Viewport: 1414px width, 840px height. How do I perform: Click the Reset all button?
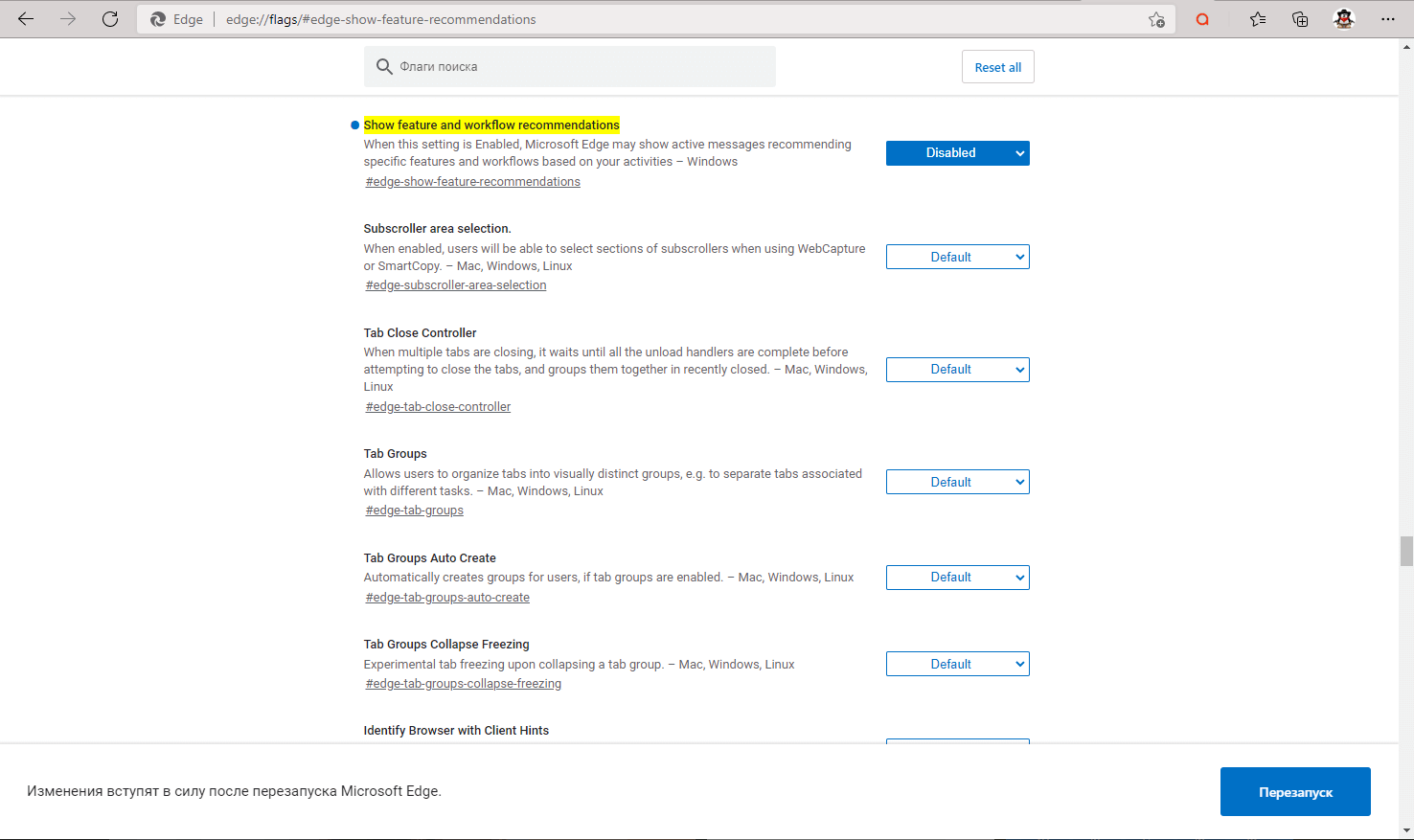(997, 67)
